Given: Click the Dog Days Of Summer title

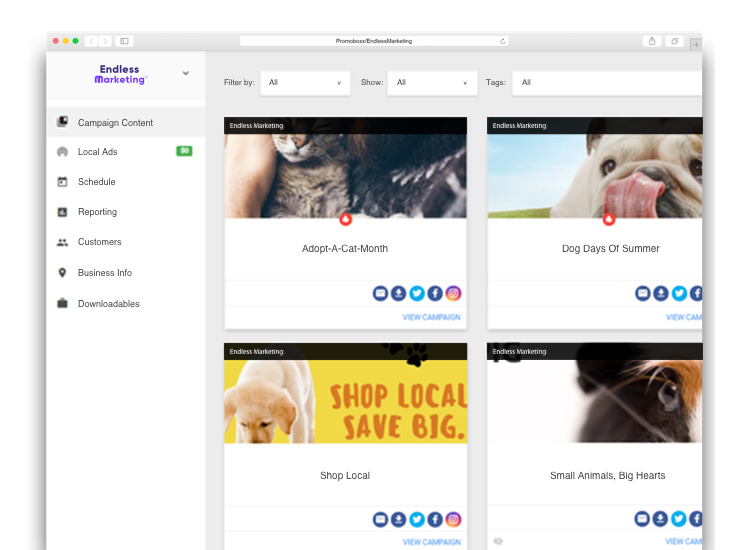Looking at the screenshot, I should 610,248.
